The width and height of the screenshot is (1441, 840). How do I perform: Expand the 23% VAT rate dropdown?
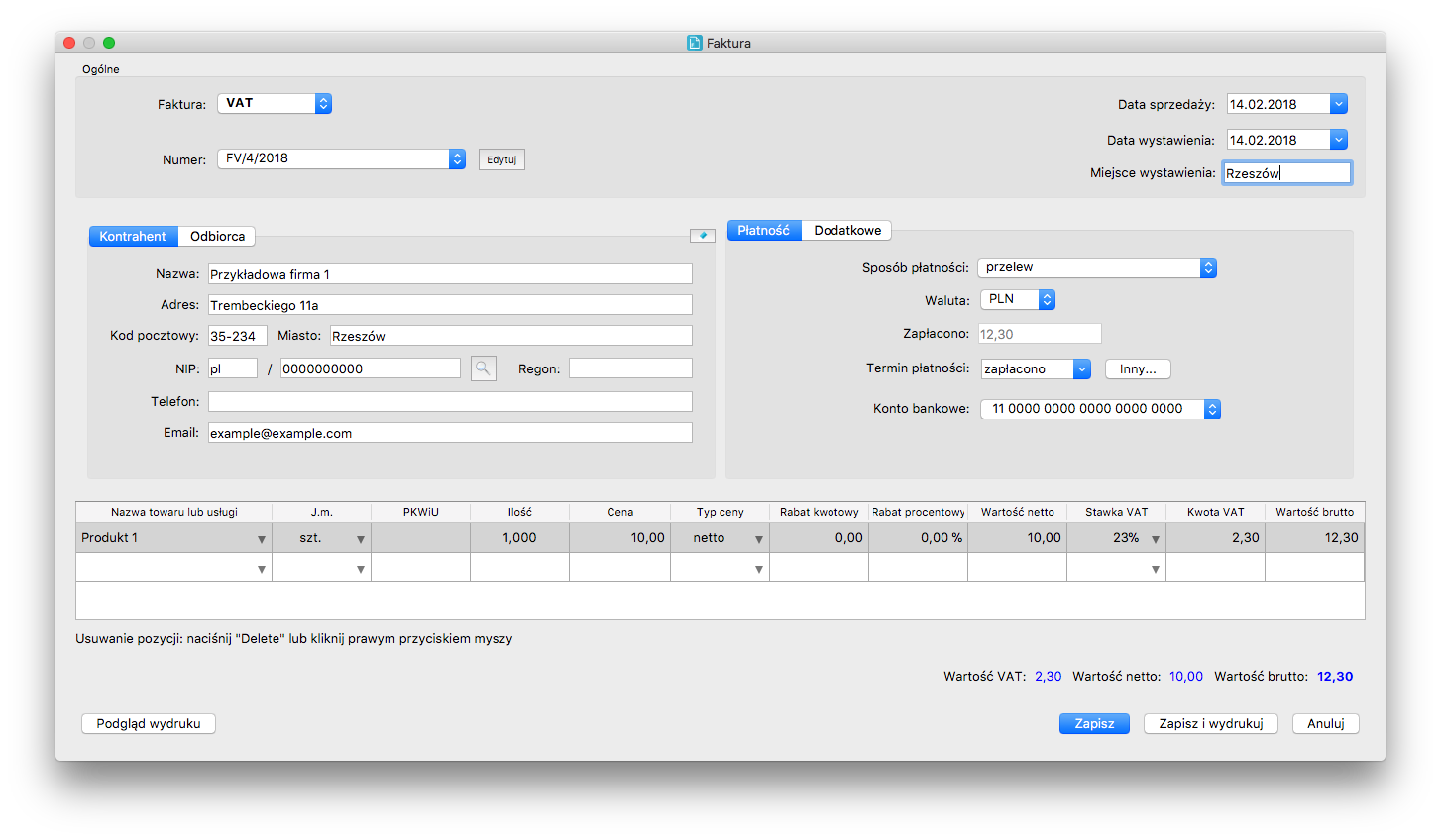(x=1156, y=539)
